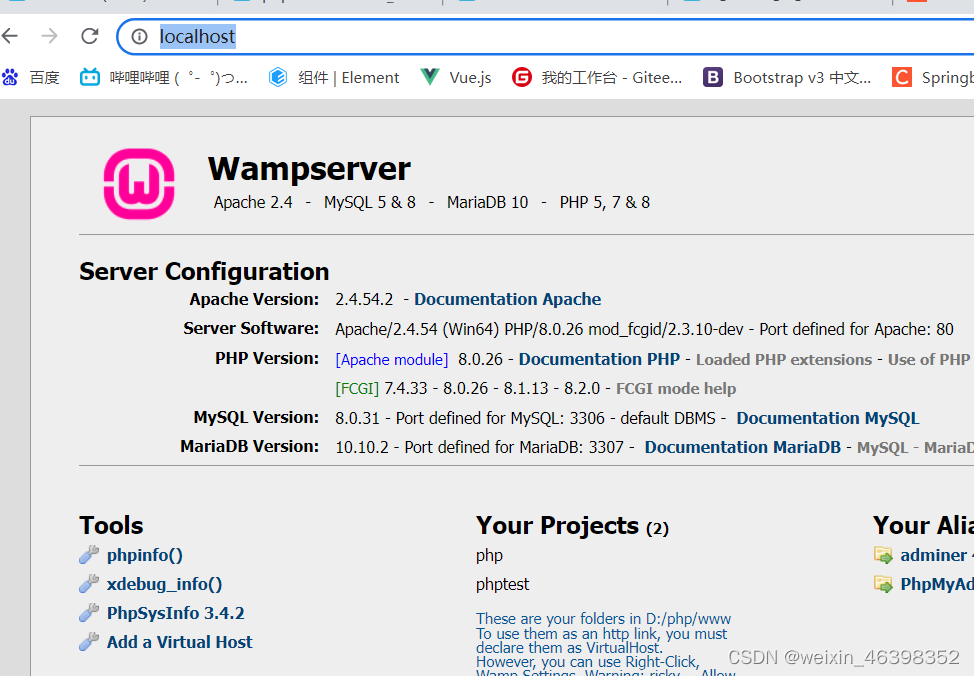The height and width of the screenshot is (676, 974).
Task: View site information icon in address bar
Action: [x=140, y=37]
